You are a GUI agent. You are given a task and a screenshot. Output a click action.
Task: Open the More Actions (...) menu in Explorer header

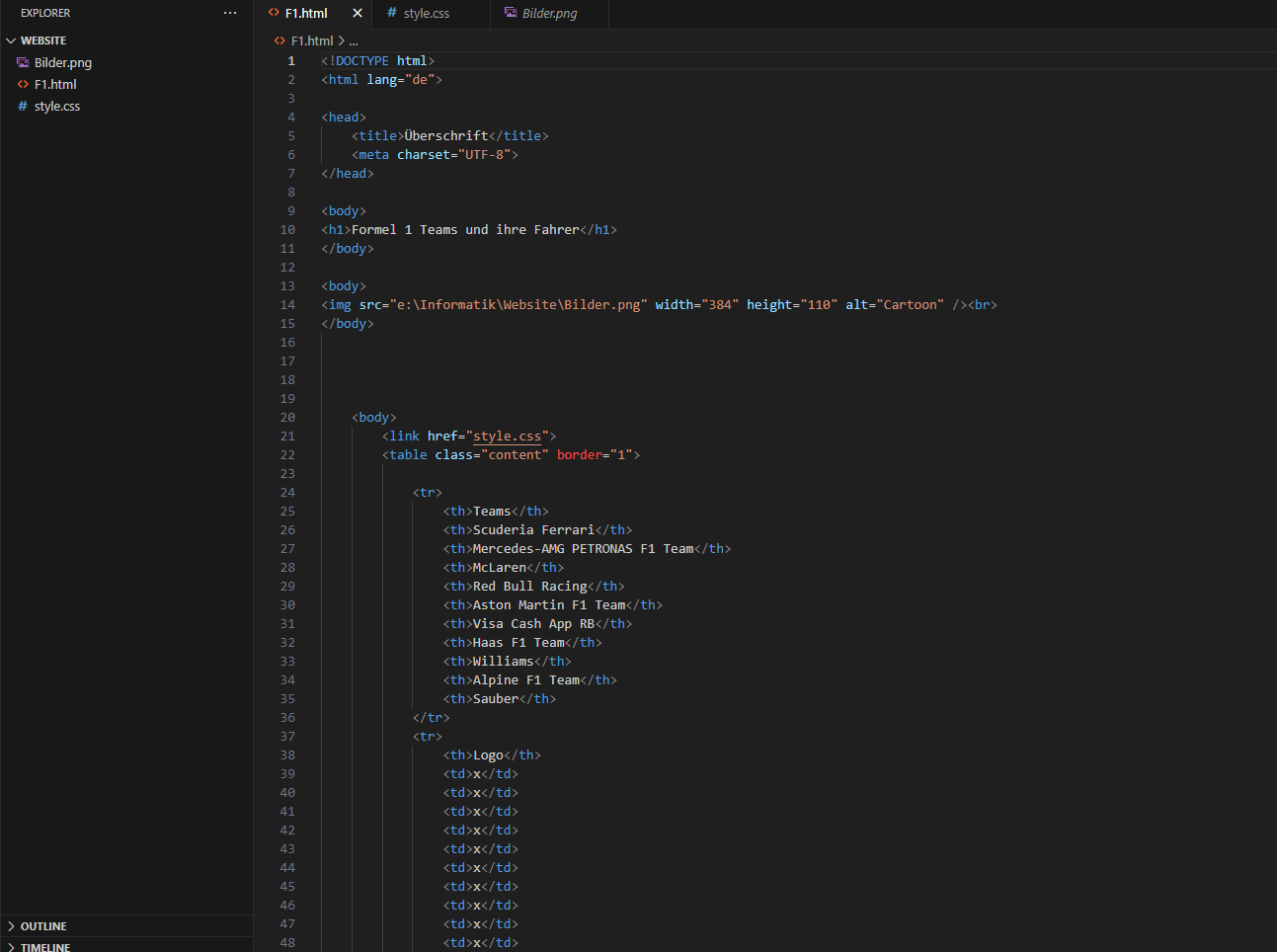coord(230,12)
